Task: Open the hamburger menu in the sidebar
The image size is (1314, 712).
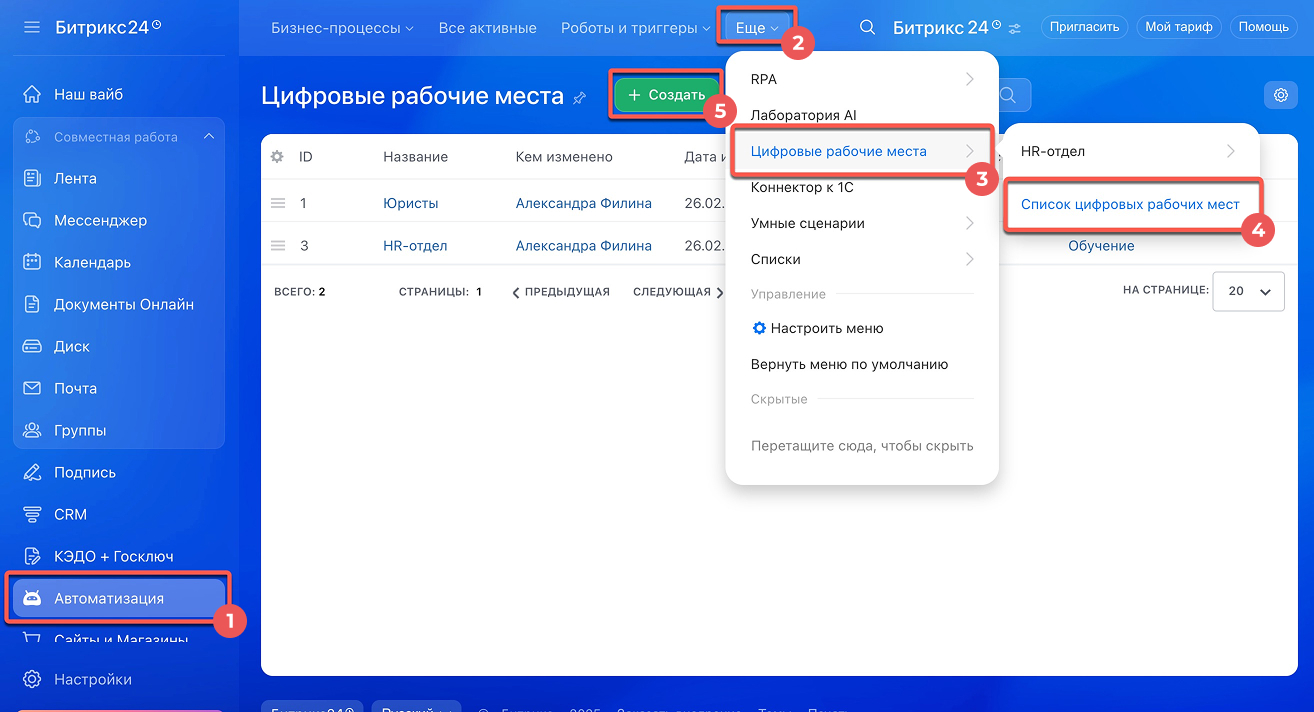Action: tap(32, 26)
